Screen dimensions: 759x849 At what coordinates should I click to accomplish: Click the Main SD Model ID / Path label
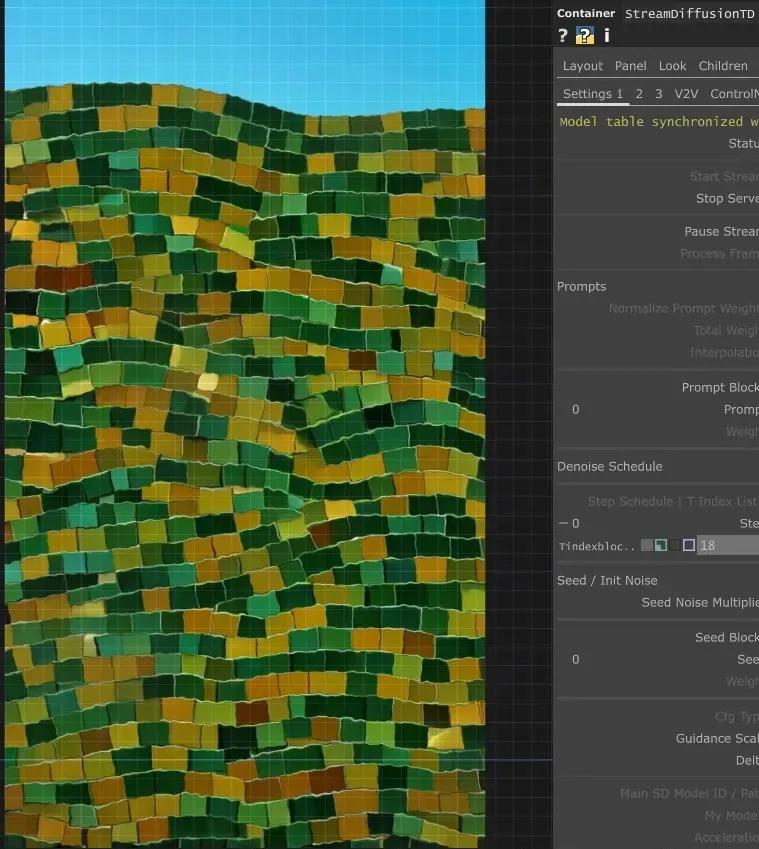(689, 794)
